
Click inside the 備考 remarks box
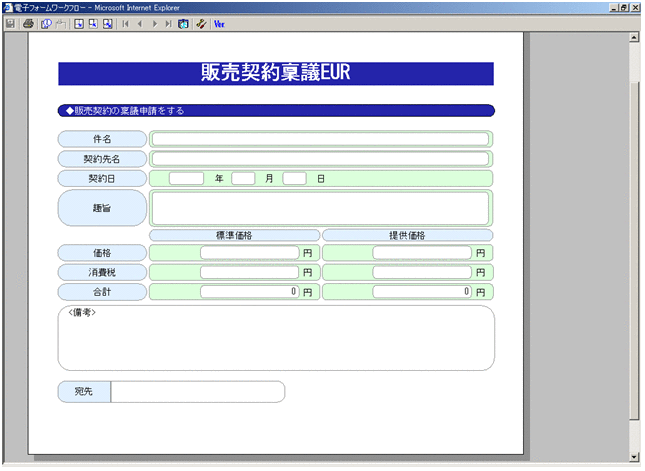276,342
